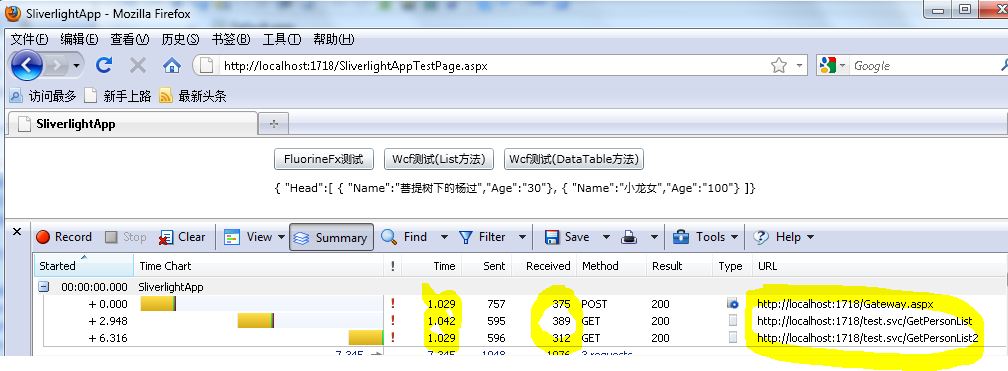Toggle the Summary view button
Image resolution: width=1008 pixels, height=371 pixels.
tap(331, 237)
